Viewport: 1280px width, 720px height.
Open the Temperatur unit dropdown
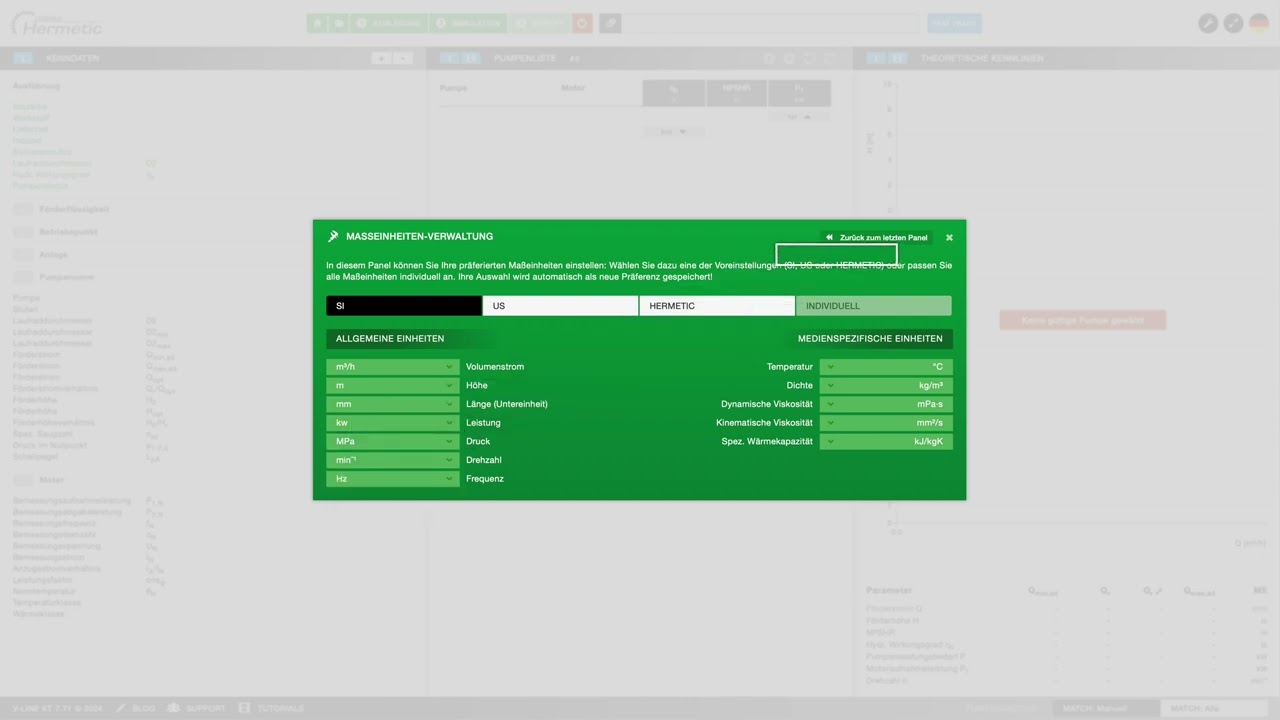coord(886,367)
